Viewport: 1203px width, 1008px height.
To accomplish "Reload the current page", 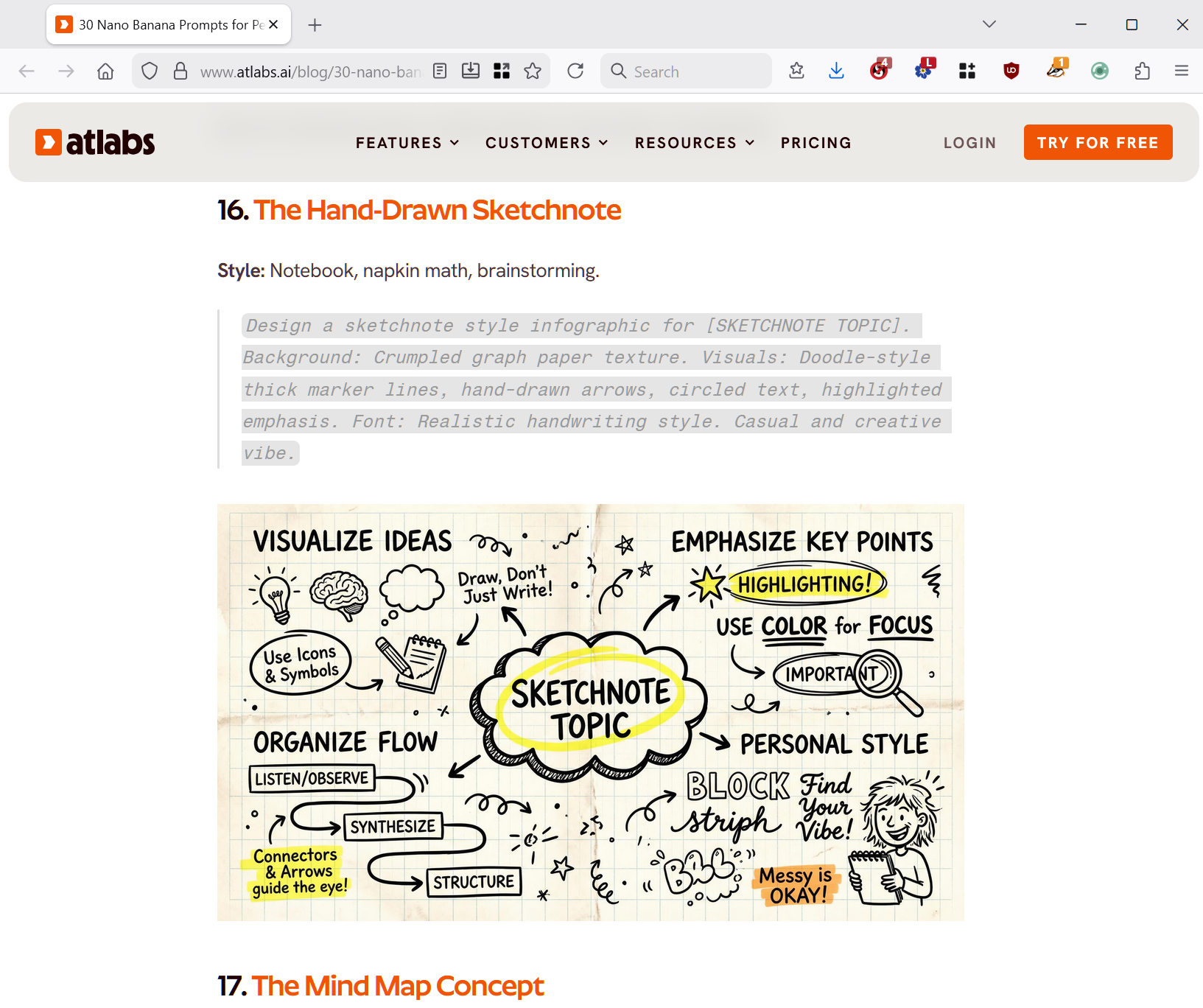I will pos(575,71).
